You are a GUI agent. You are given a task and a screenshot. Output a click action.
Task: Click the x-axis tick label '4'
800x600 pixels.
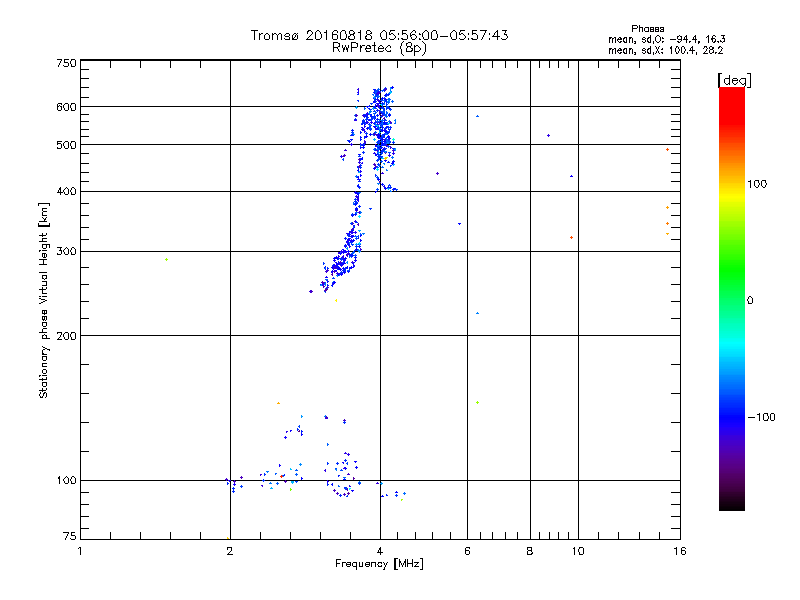coord(380,551)
